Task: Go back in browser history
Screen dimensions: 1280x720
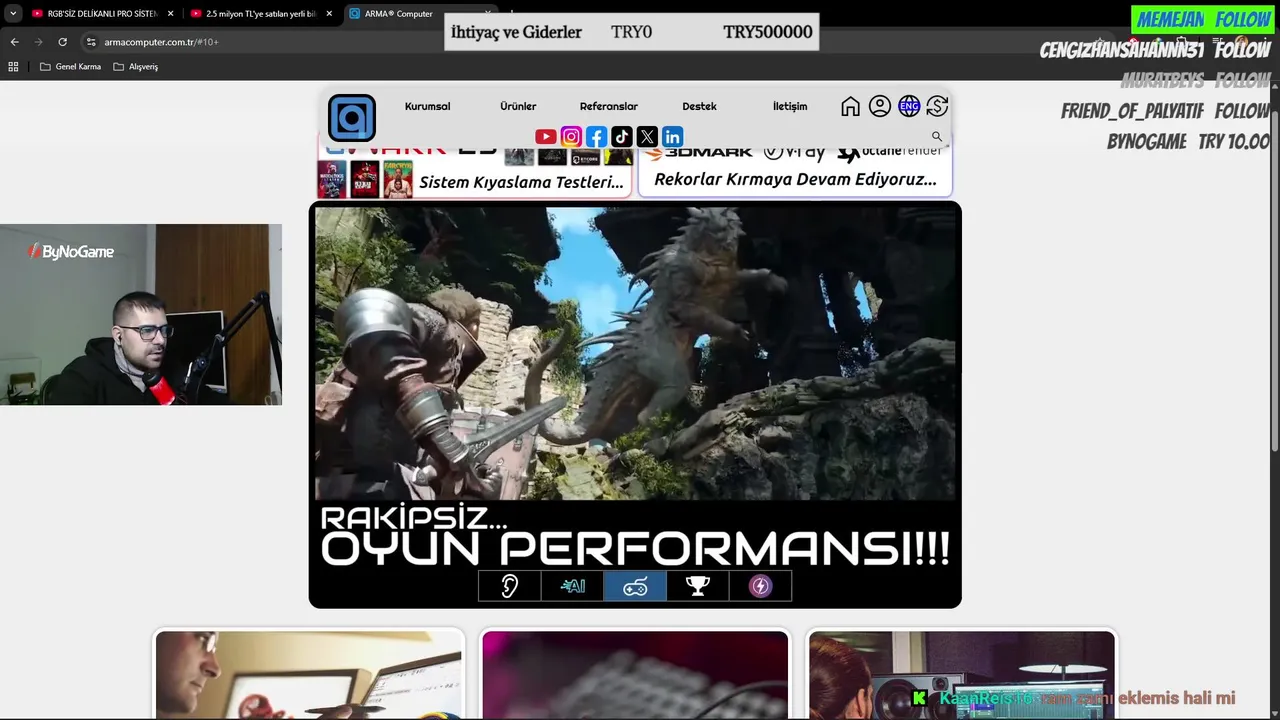Action: tap(14, 42)
